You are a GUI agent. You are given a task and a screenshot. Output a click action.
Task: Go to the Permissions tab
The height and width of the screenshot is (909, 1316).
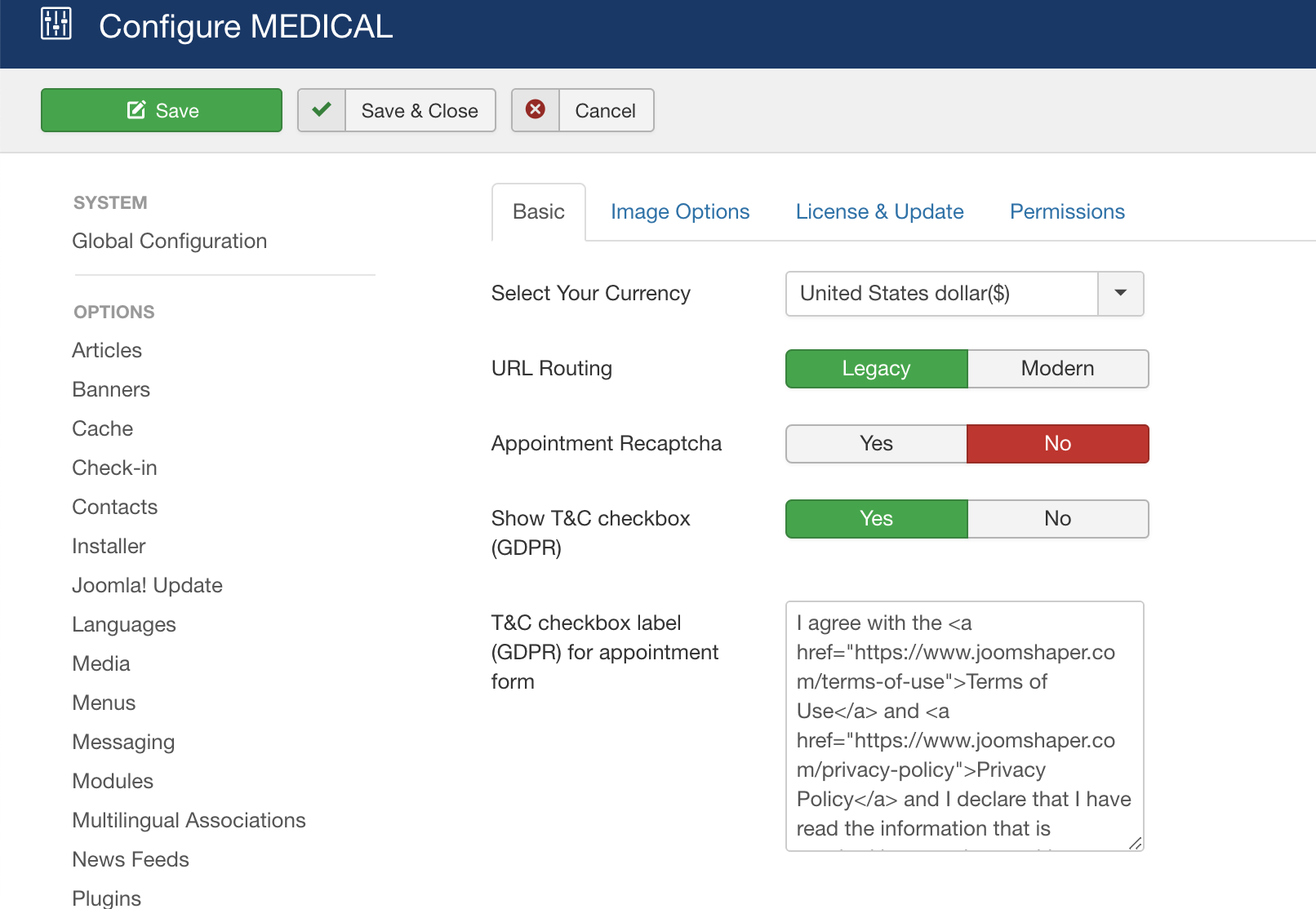[x=1067, y=212]
